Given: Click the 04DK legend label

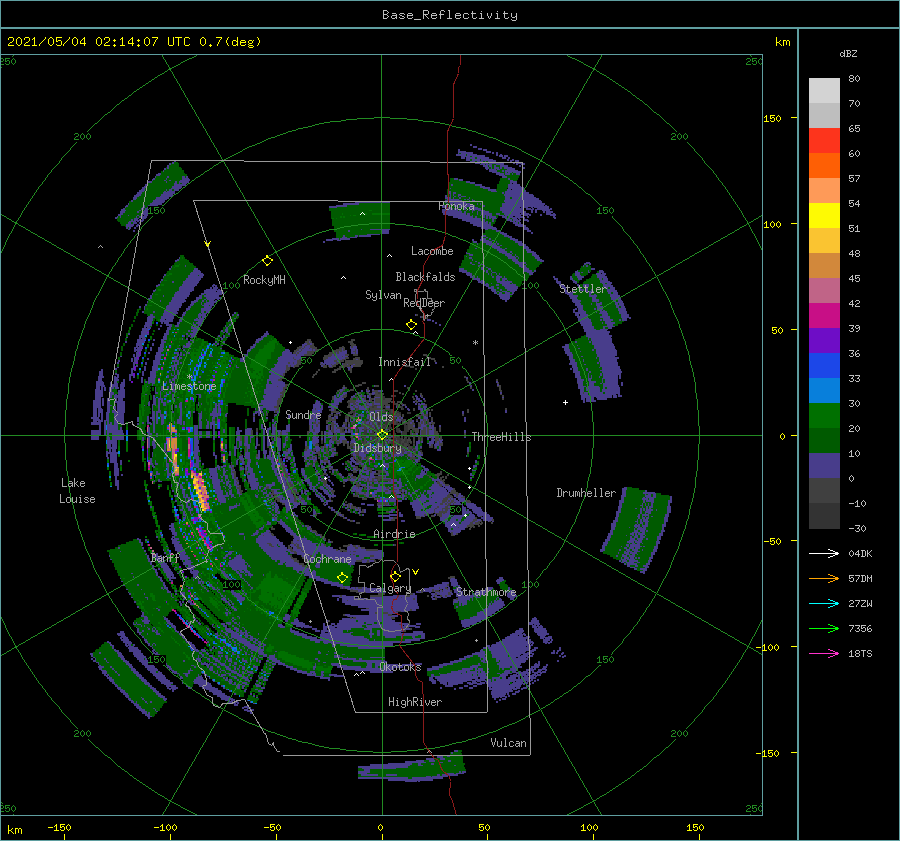Looking at the screenshot, I should [x=860, y=553].
